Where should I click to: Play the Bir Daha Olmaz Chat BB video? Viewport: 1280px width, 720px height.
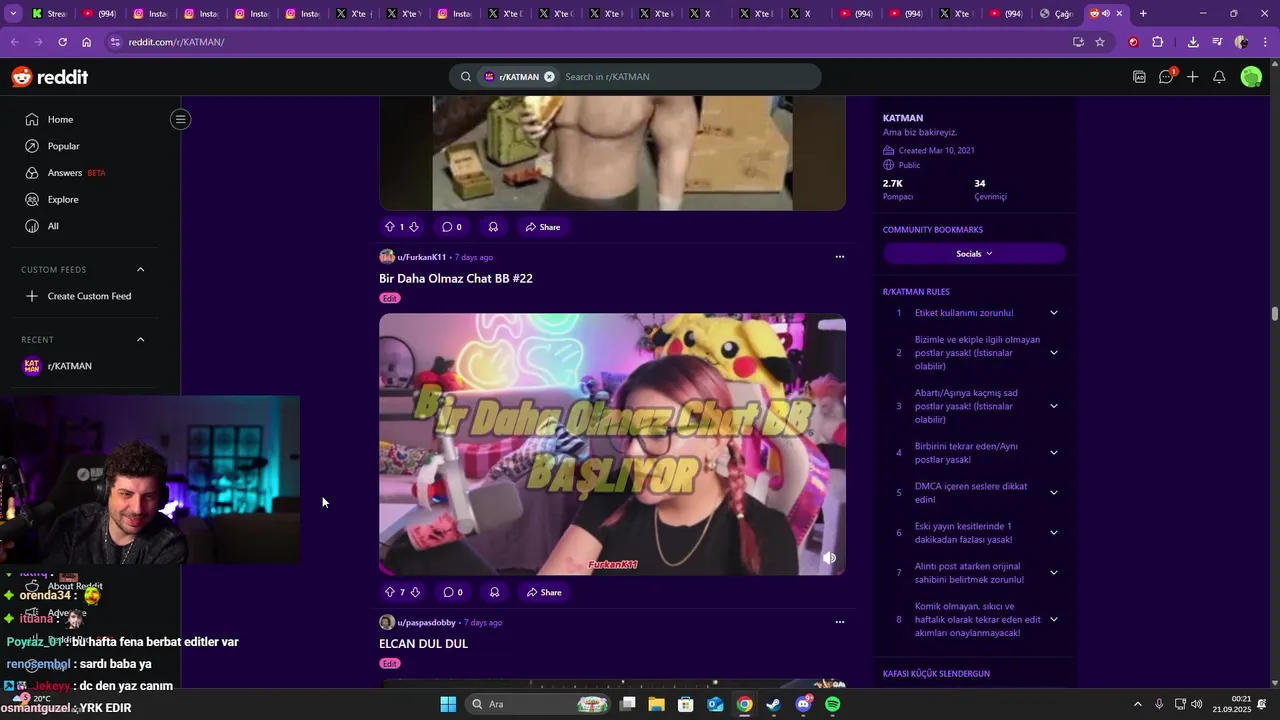612,444
